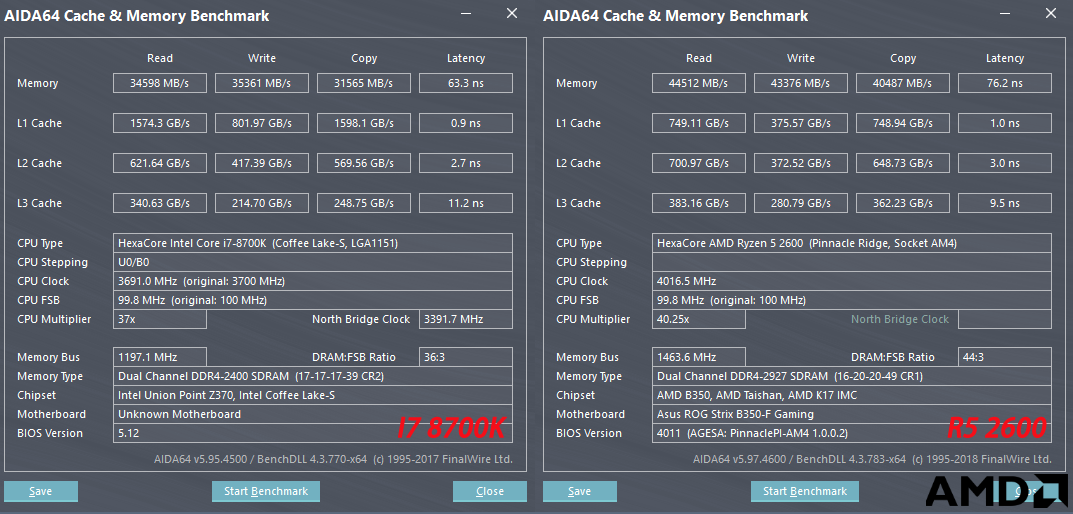1073x514 pixels.
Task: Click the 4016.5 MHz CPU Clock field
Action: pos(852,281)
